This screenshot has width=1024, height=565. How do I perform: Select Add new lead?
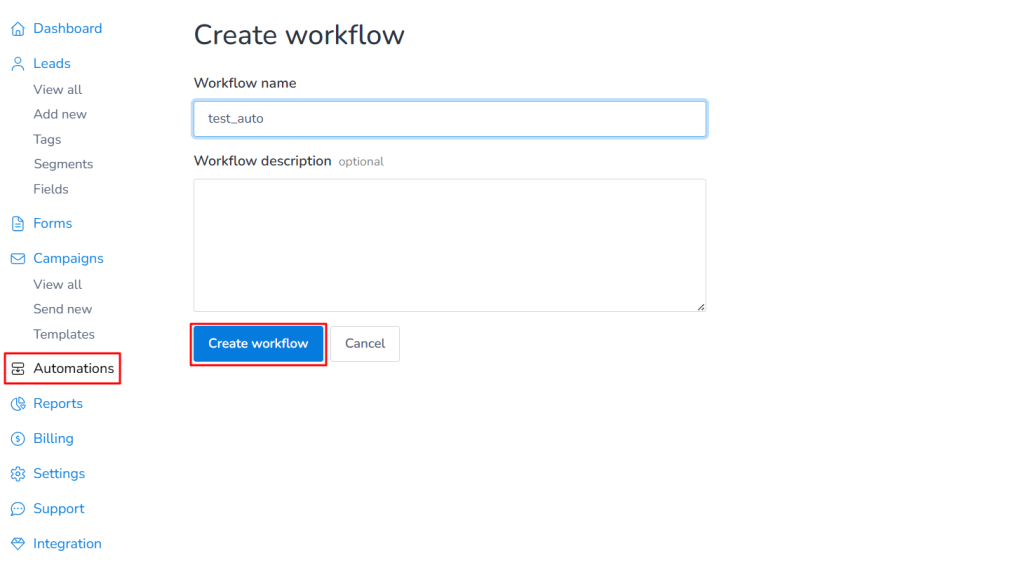60,114
